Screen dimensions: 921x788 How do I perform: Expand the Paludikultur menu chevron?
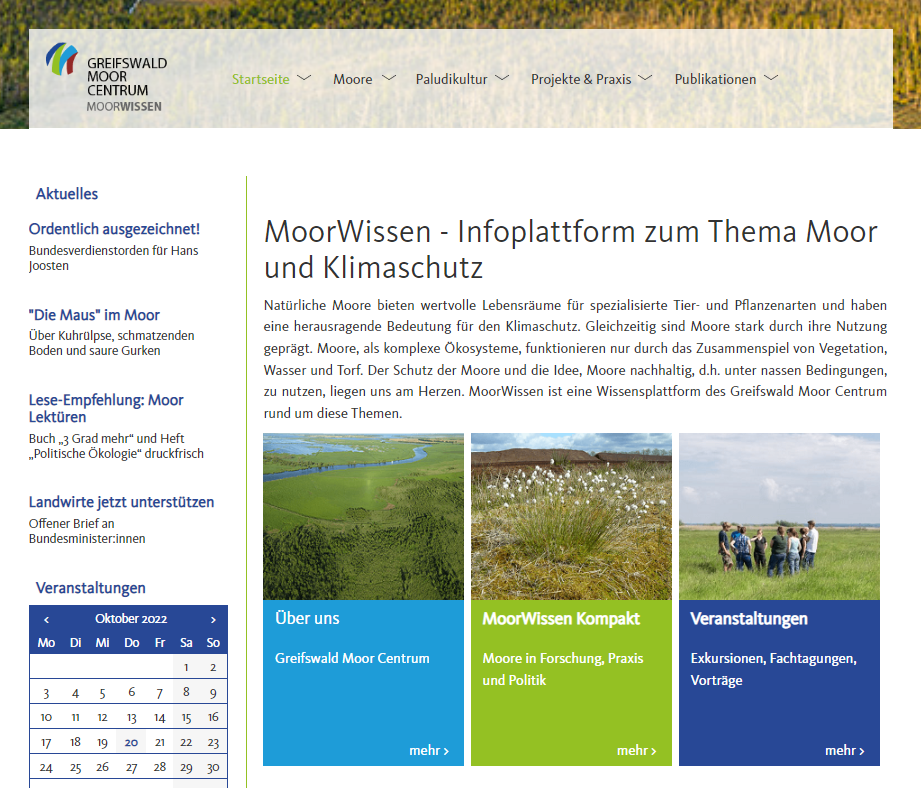(502, 78)
